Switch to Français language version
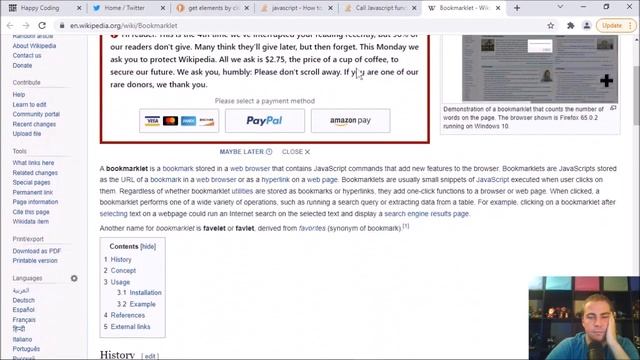The image size is (640, 360). click(x=24, y=320)
